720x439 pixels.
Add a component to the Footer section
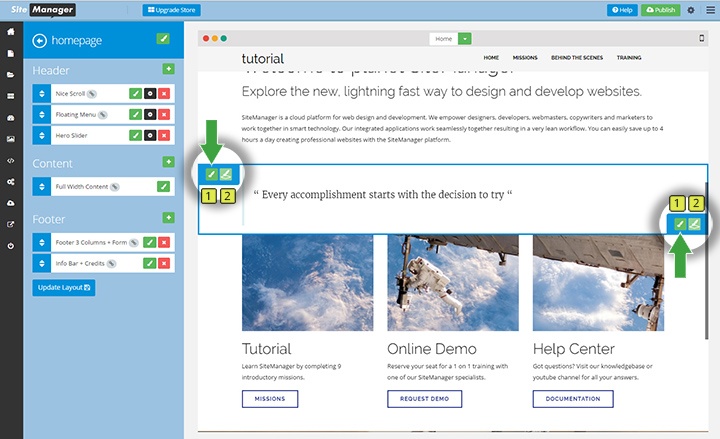click(169, 217)
